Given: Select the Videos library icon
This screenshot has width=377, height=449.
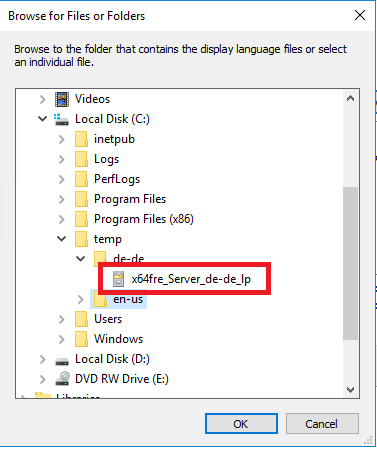Looking at the screenshot, I should (62, 99).
